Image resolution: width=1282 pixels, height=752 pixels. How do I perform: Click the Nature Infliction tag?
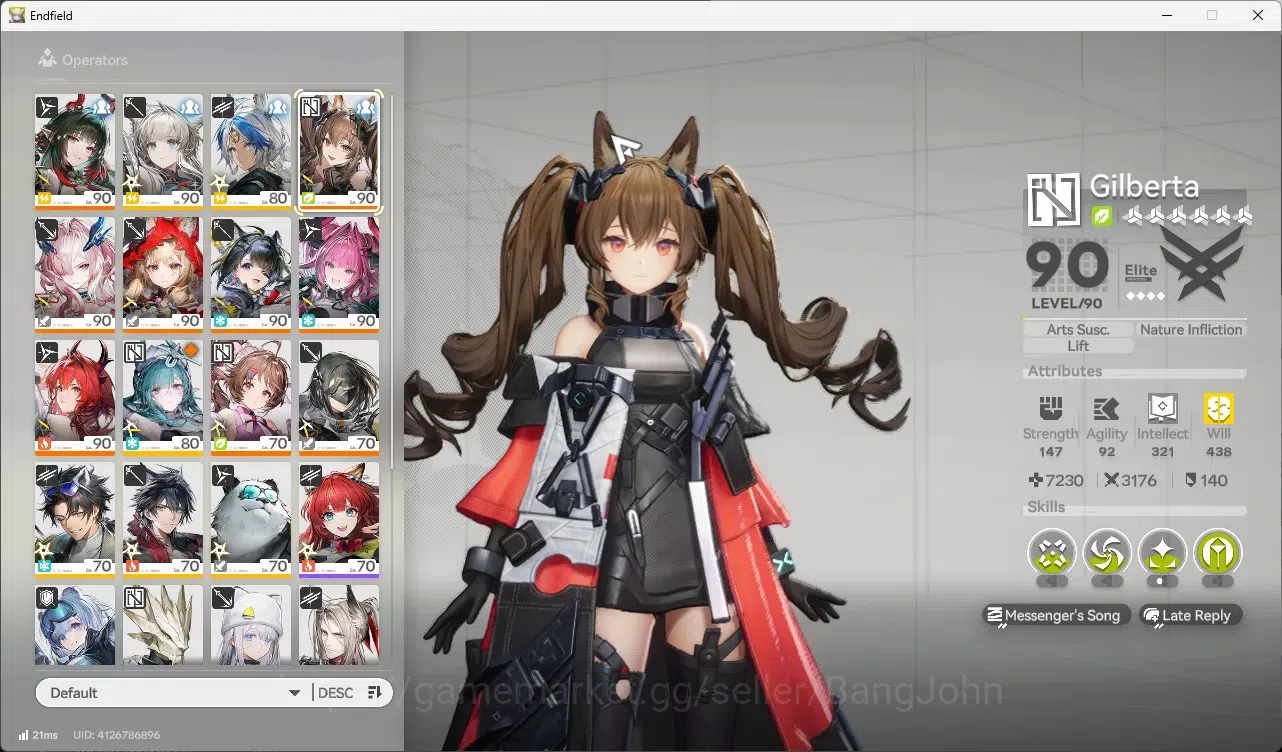point(1191,329)
